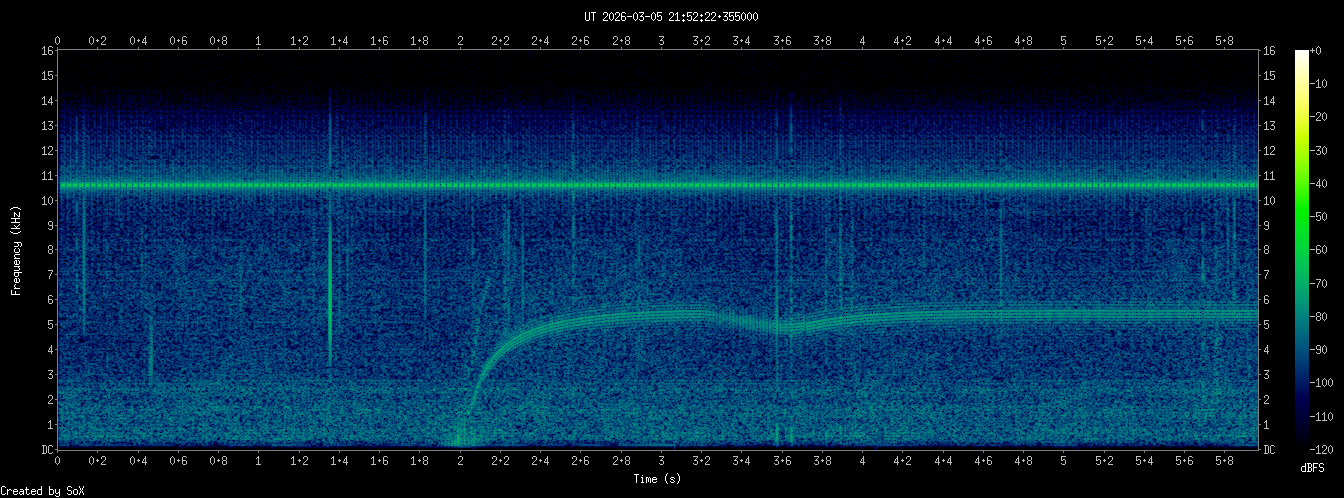This screenshot has height=498, width=1344.
Task: Click the "Time (s)" axis label
Action: coord(658,479)
